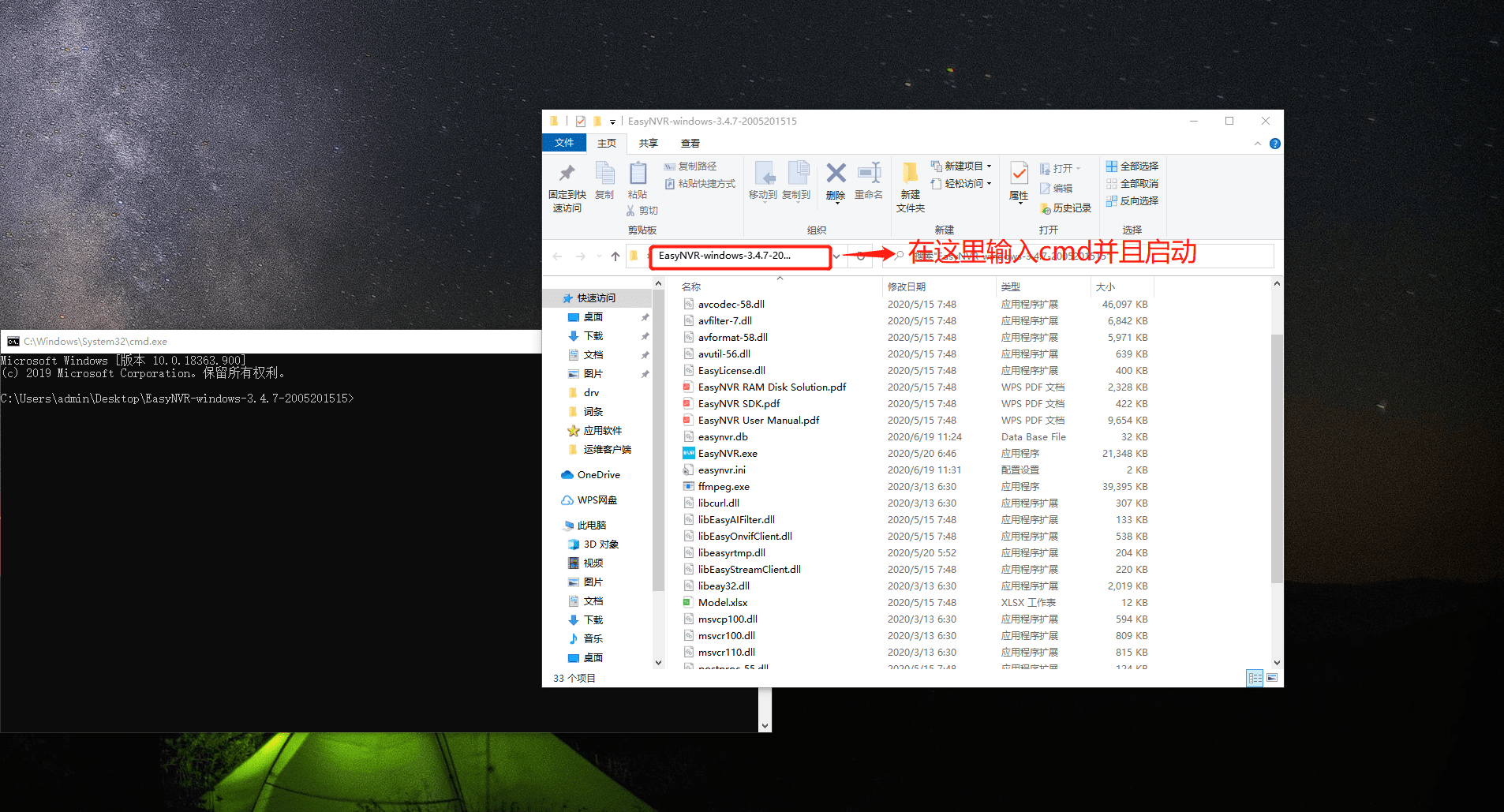1504x812 pixels.
Task: Open recent locations dropdown arrow
Action: pyautogui.click(x=600, y=256)
